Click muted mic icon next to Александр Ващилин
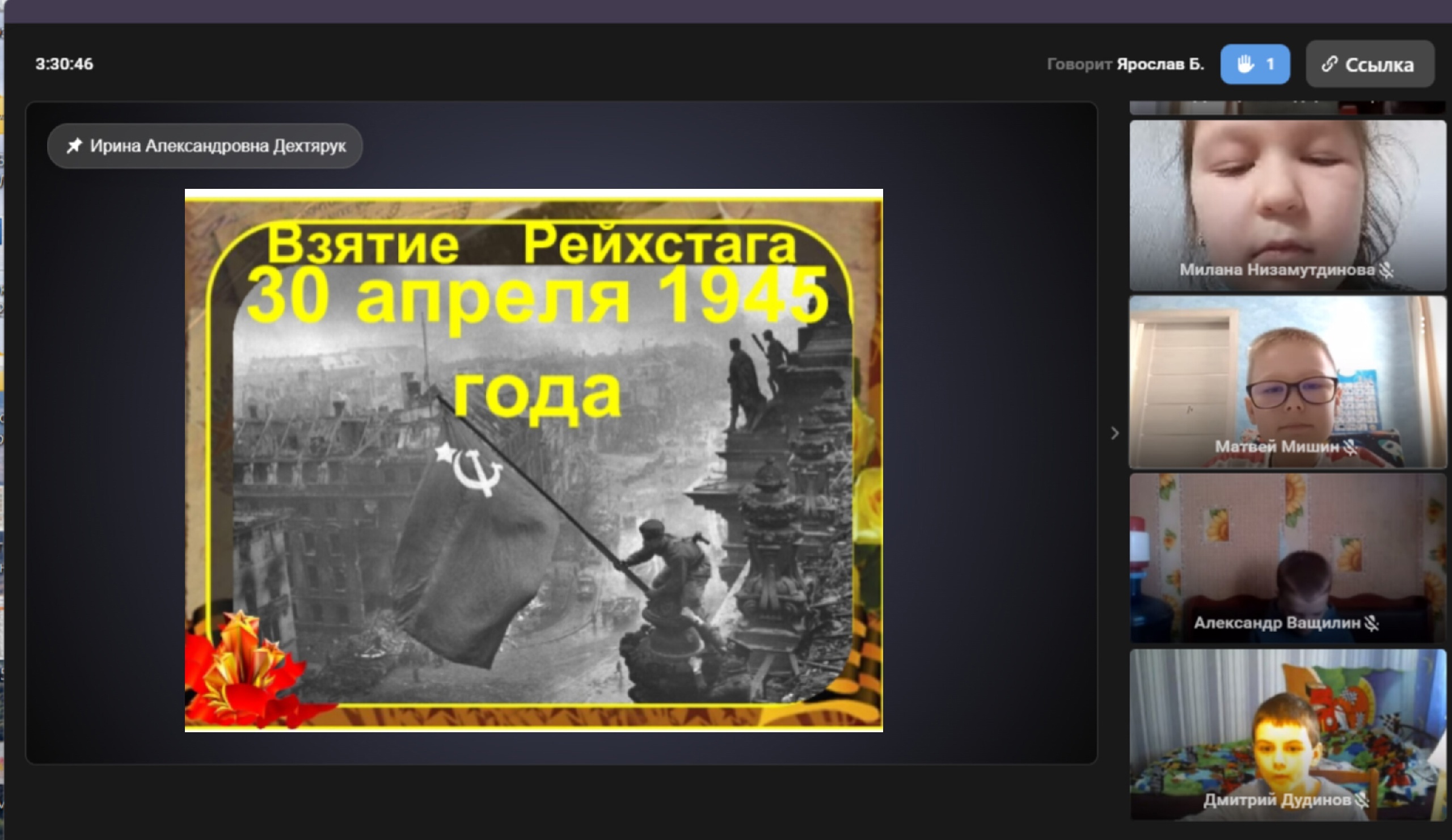Viewport: 1452px width, 840px height. pos(1372,623)
